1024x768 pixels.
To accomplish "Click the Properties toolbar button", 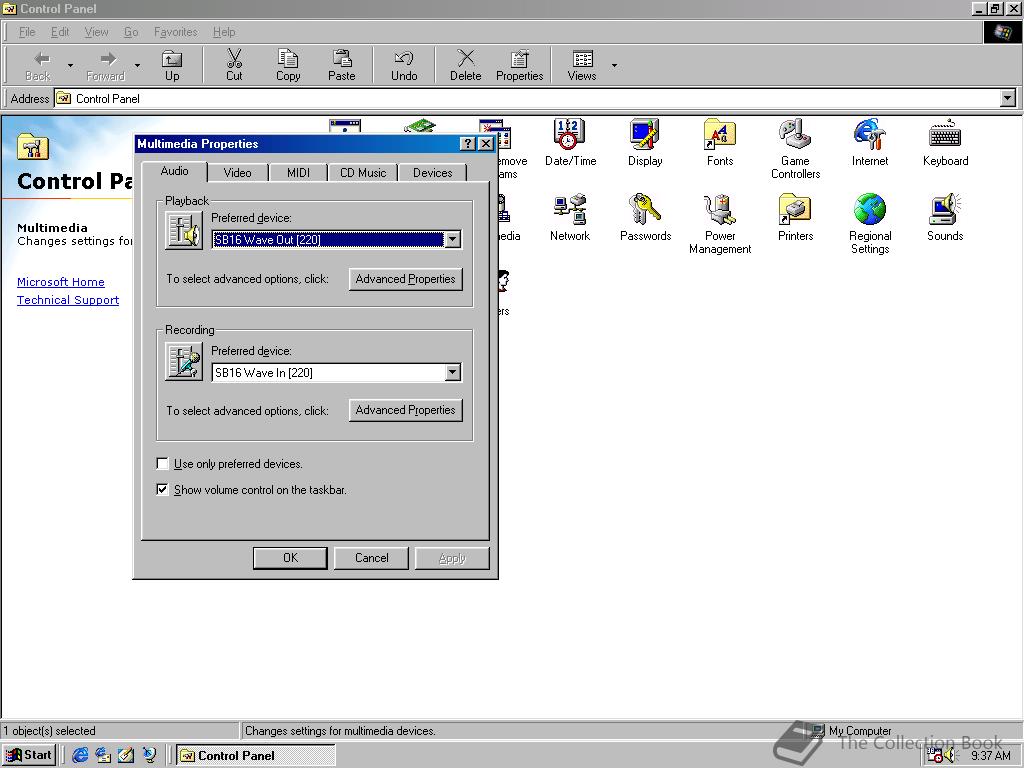I will [519, 65].
